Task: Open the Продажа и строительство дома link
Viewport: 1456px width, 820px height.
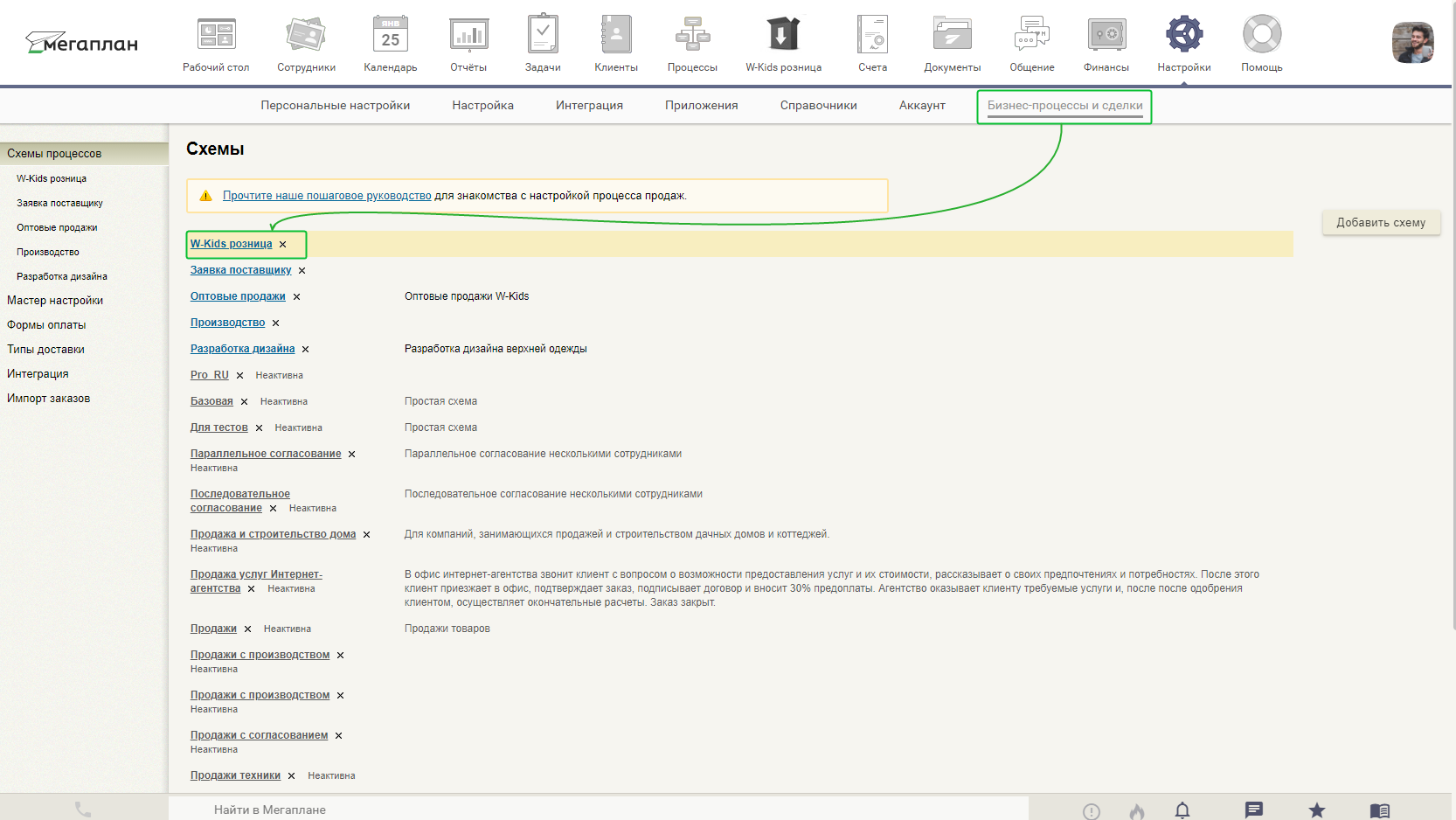Action: (x=274, y=534)
